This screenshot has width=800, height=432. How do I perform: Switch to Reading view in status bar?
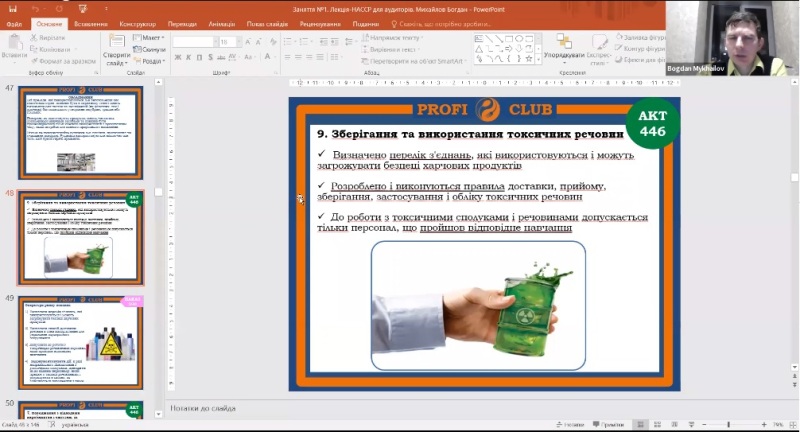point(674,424)
